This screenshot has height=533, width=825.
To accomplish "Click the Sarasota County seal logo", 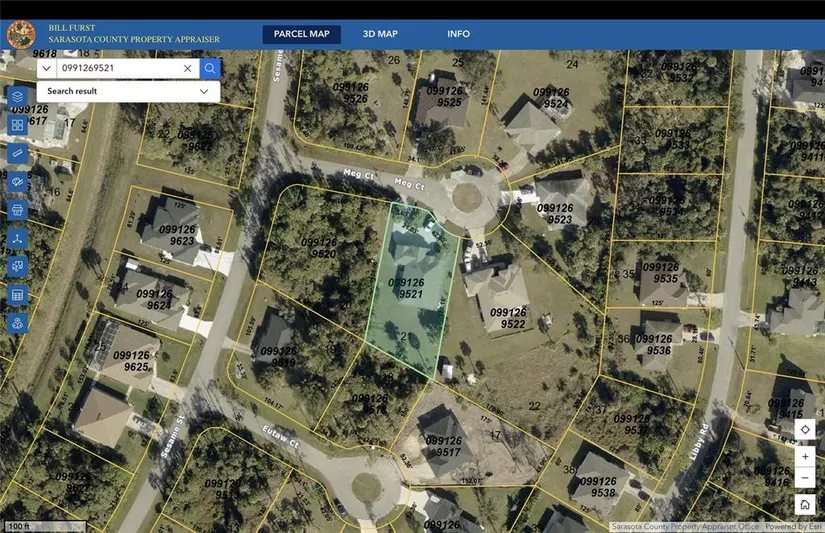I will [21, 34].
